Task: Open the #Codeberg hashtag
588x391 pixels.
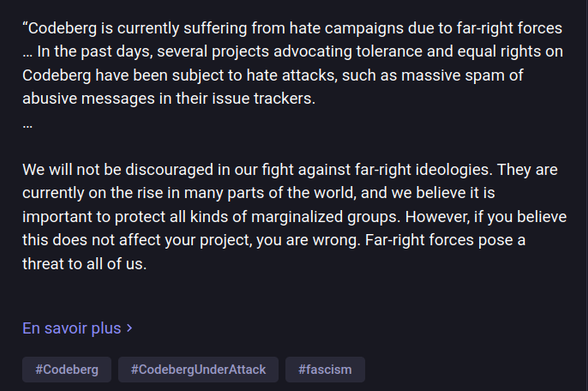Action: (x=67, y=370)
